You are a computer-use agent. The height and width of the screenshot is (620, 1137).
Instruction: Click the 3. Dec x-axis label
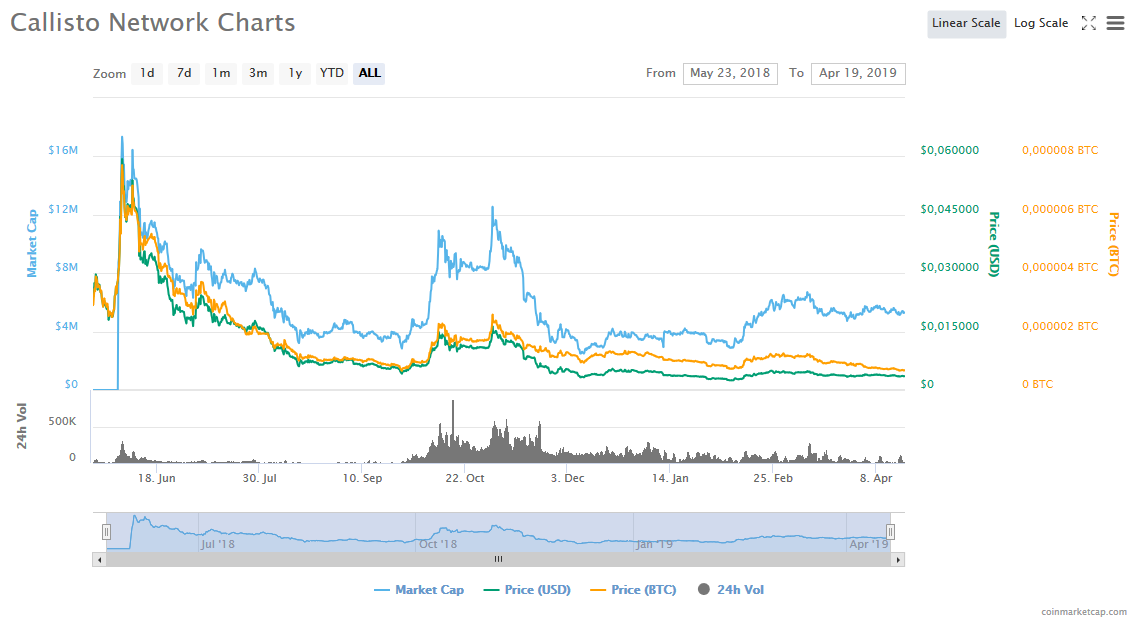tap(567, 479)
